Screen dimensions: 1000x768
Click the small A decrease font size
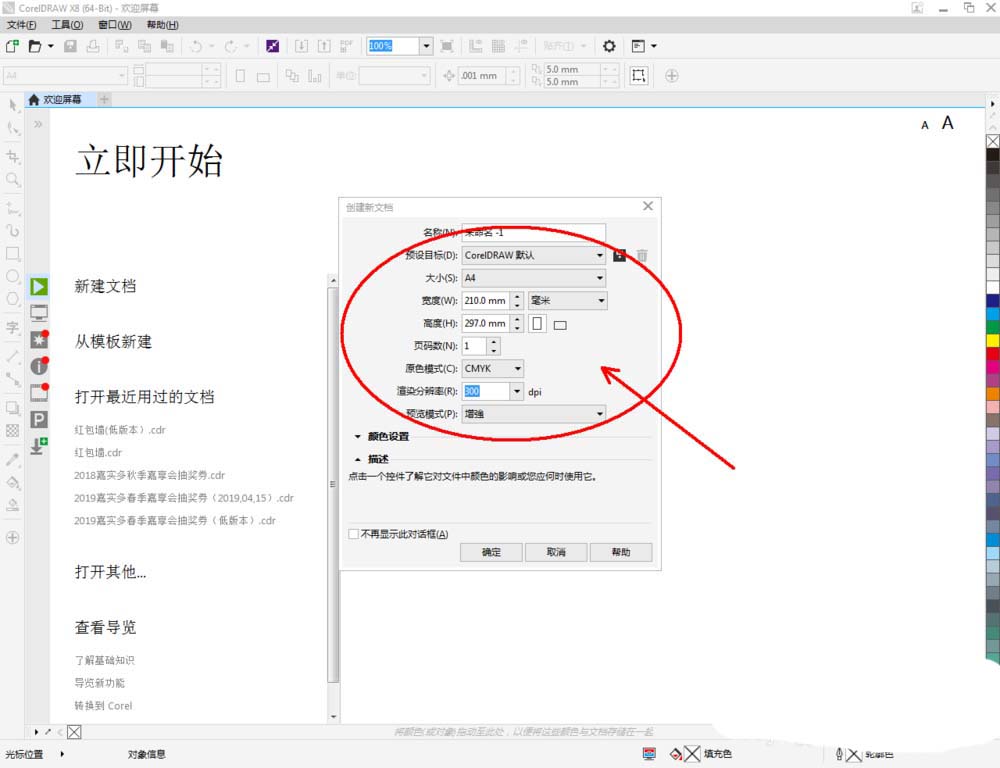click(x=925, y=125)
